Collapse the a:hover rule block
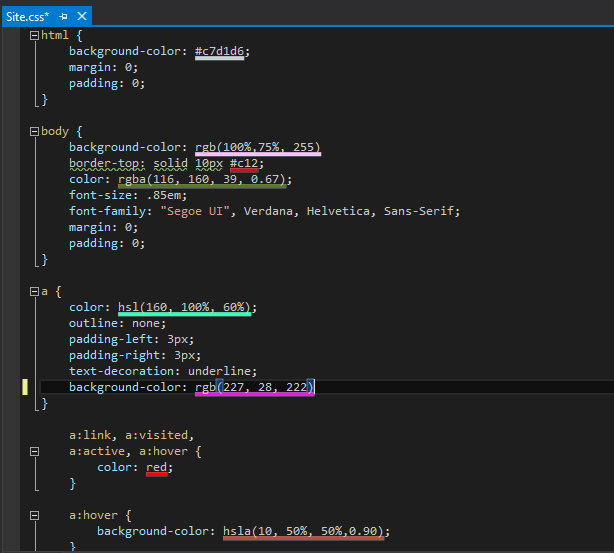 tap(34, 515)
